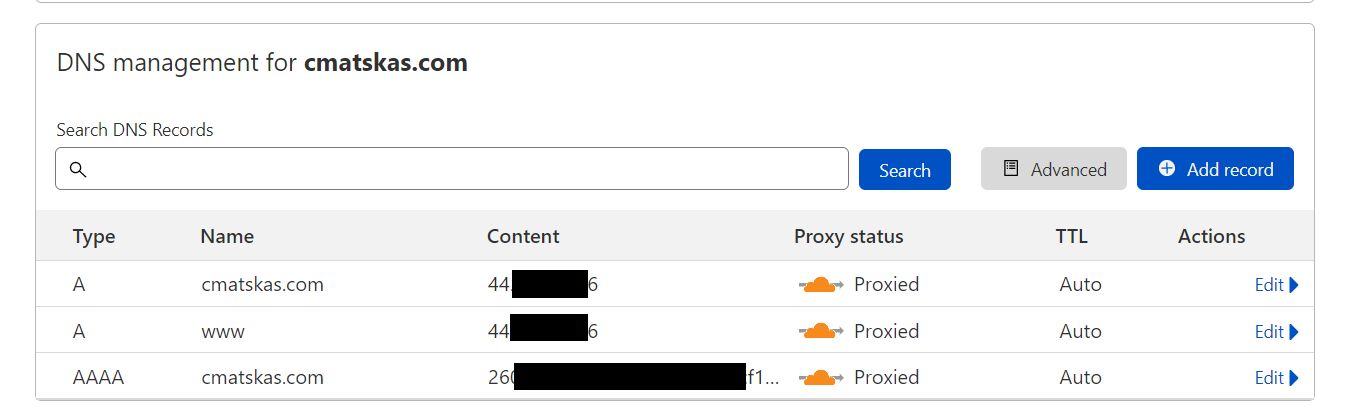Focus the Search DNS Records field
The width and height of the screenshot is (1355, 415).
coord(452,169)
